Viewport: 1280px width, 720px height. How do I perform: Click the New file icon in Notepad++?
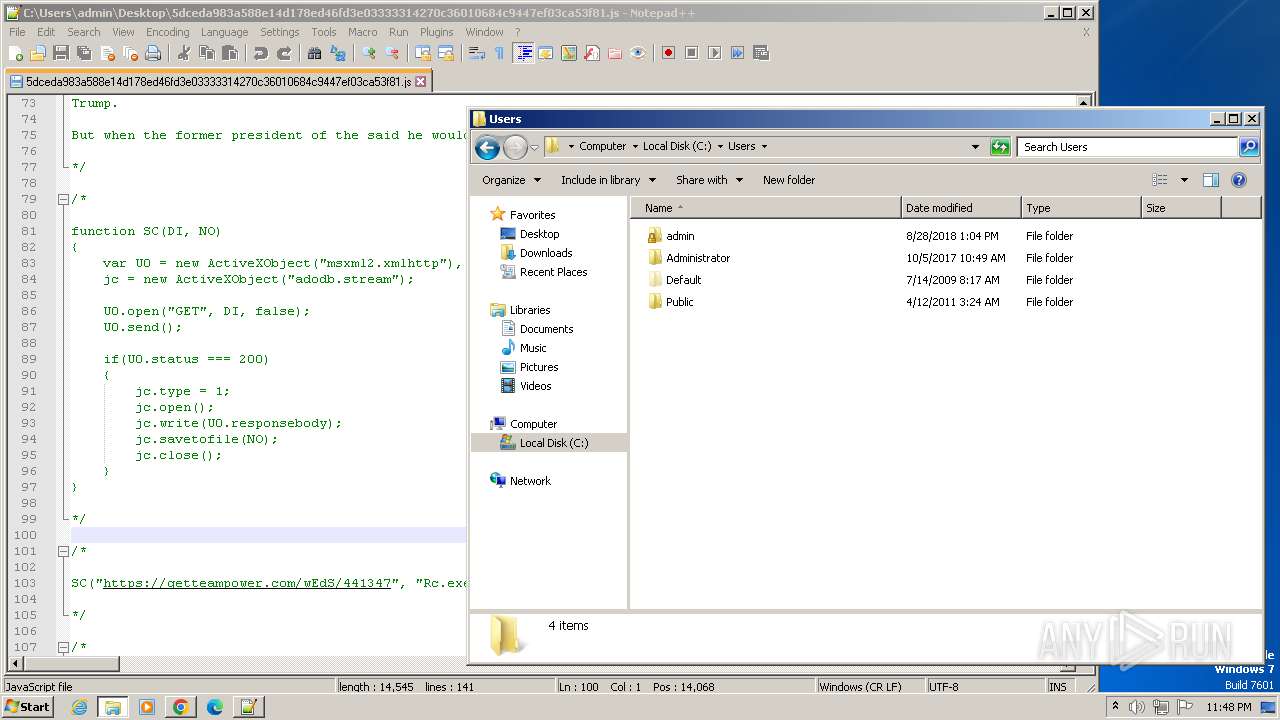click(x=16, y=53)
